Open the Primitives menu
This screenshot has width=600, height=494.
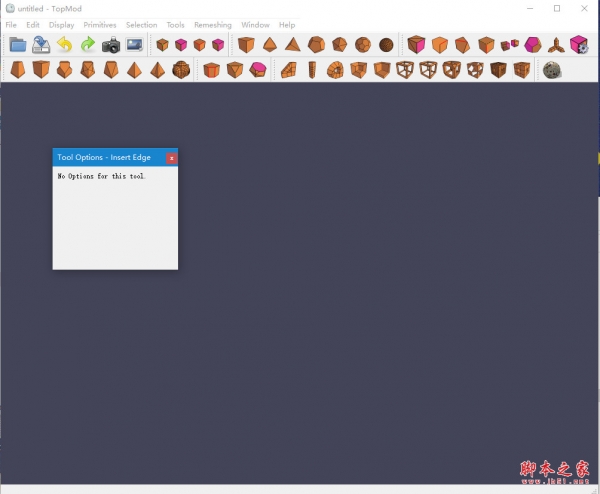(100, 24)
